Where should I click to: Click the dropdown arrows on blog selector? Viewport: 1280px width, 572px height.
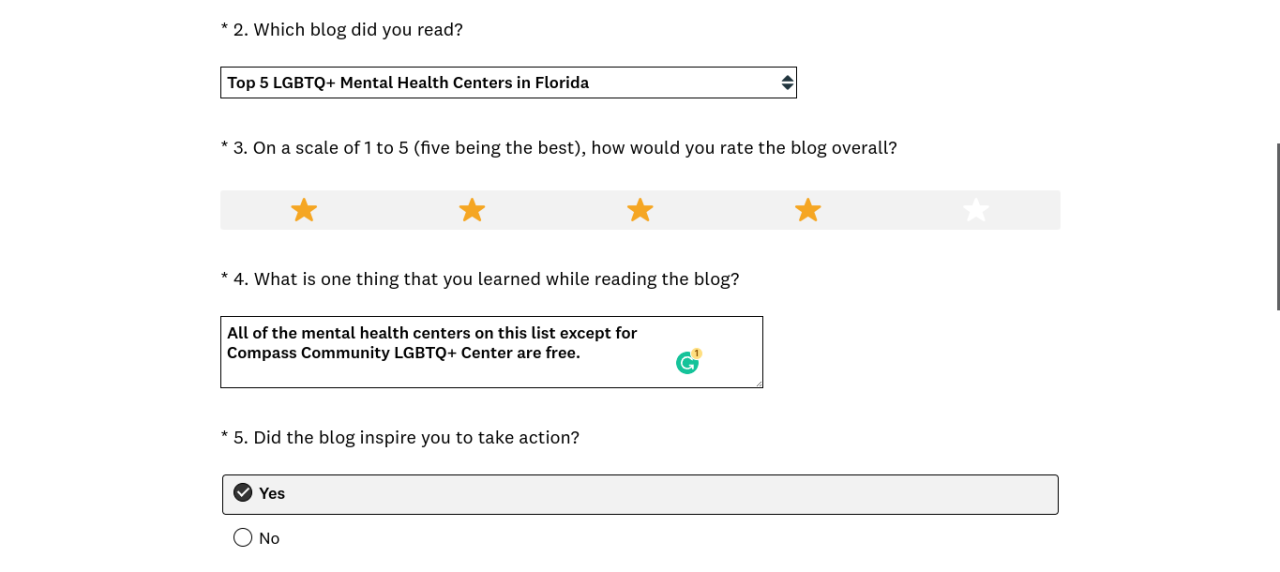tap(787, 83)
